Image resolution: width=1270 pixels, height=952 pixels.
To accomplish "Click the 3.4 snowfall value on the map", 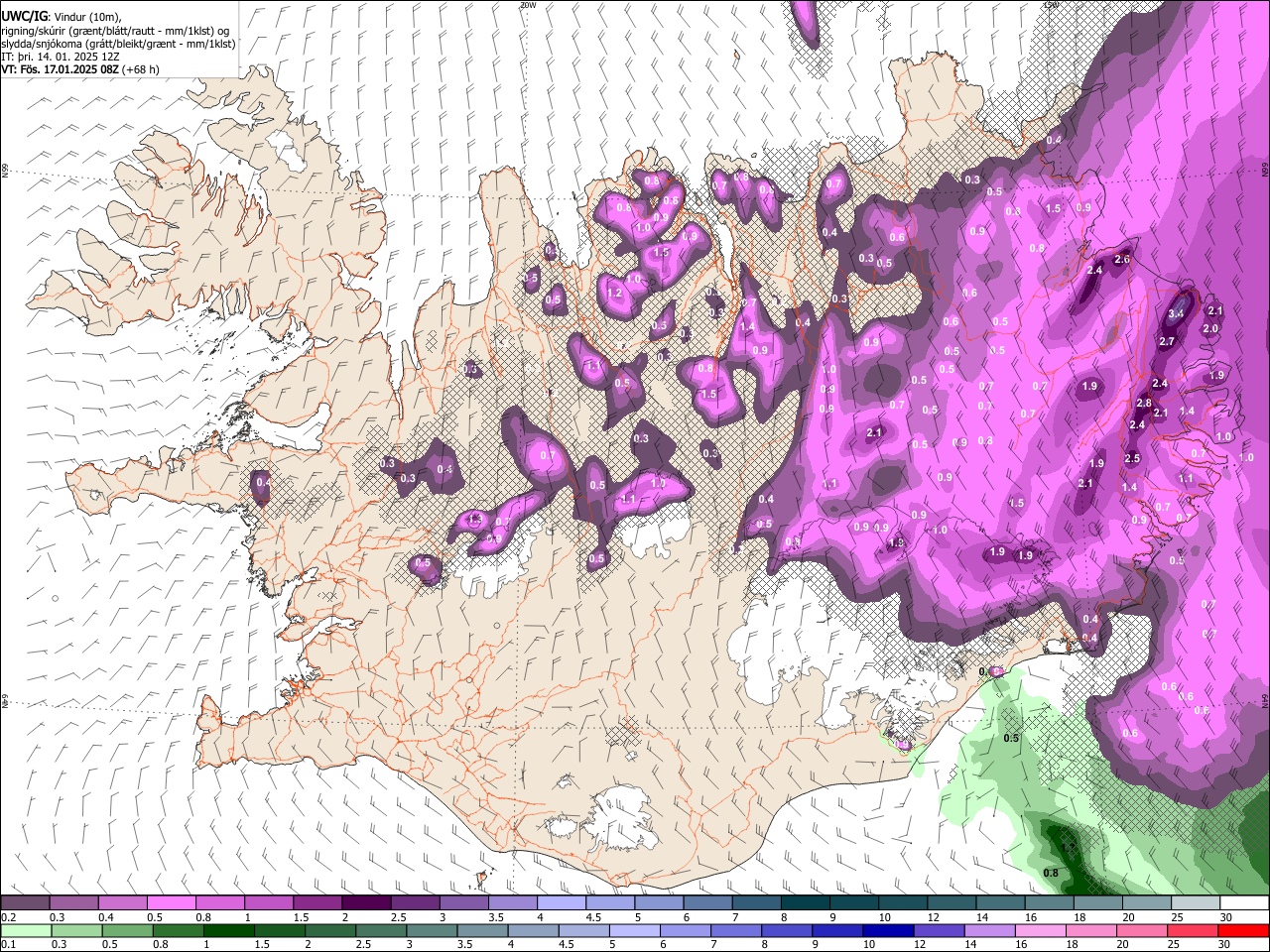I will click(1177, 312).
